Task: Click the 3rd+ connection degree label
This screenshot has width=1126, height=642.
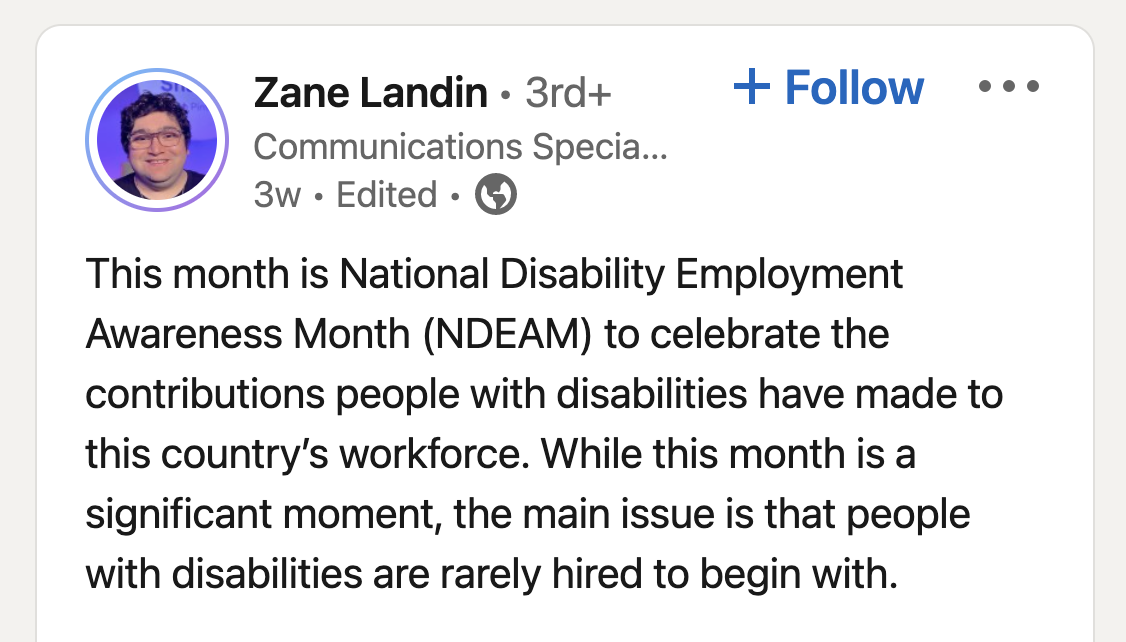Action: point(568,93)
